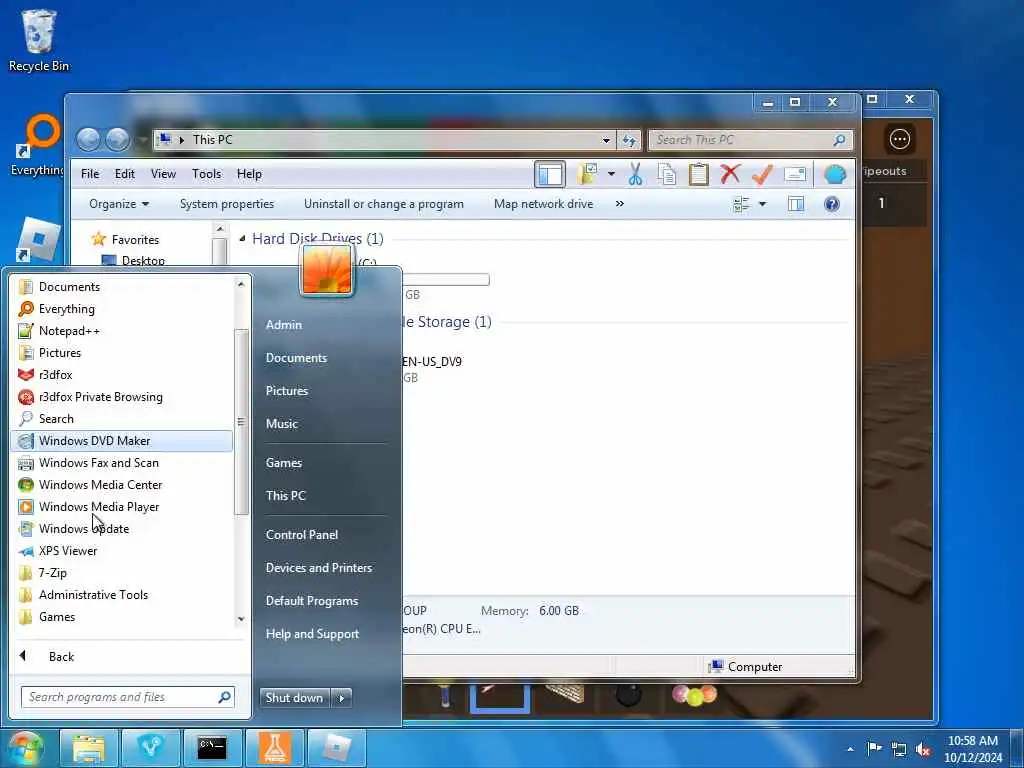This screenshot has width=1024, height=768.
Task: Expand the toolbar overflow chevron
Action: point(619,204)
